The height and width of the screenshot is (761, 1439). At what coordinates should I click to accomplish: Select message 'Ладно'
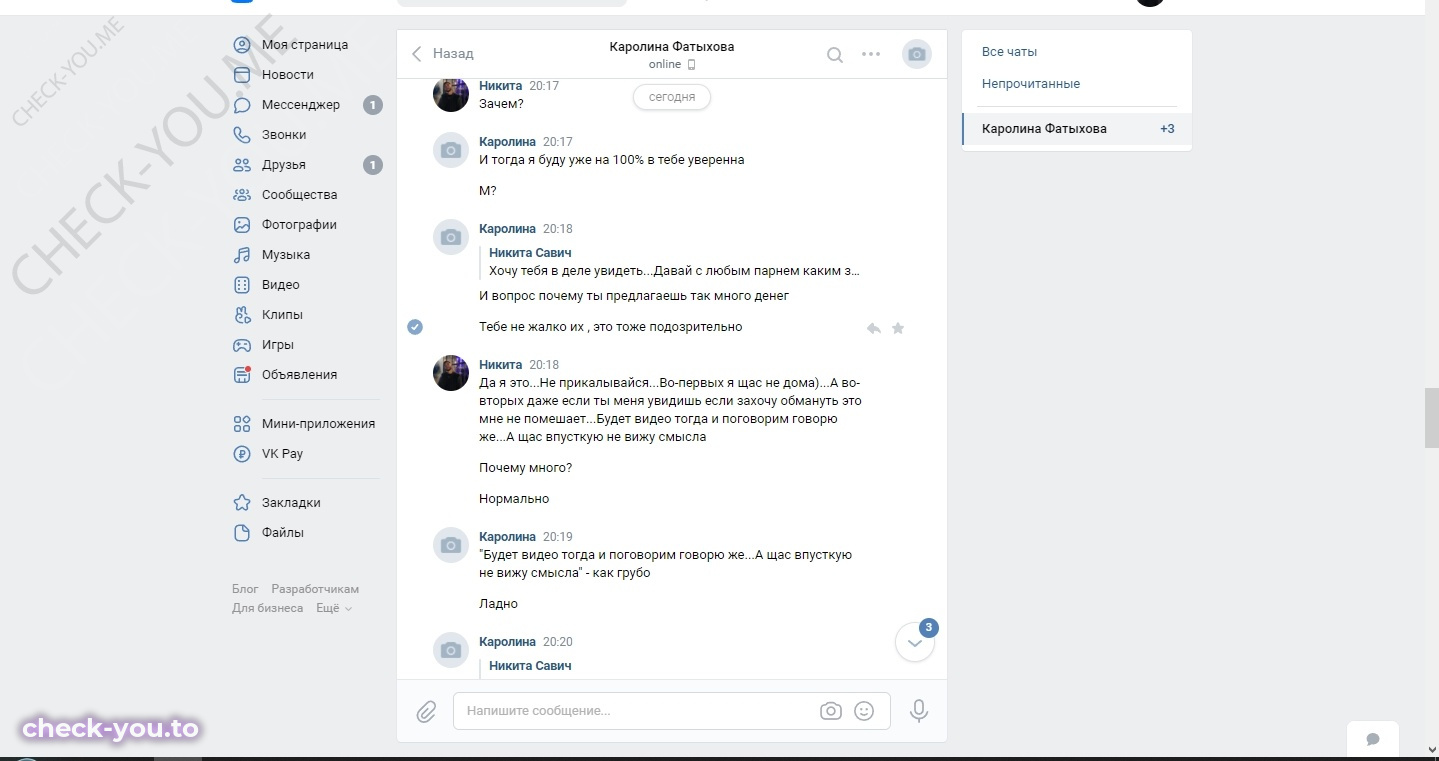point(499,604)
